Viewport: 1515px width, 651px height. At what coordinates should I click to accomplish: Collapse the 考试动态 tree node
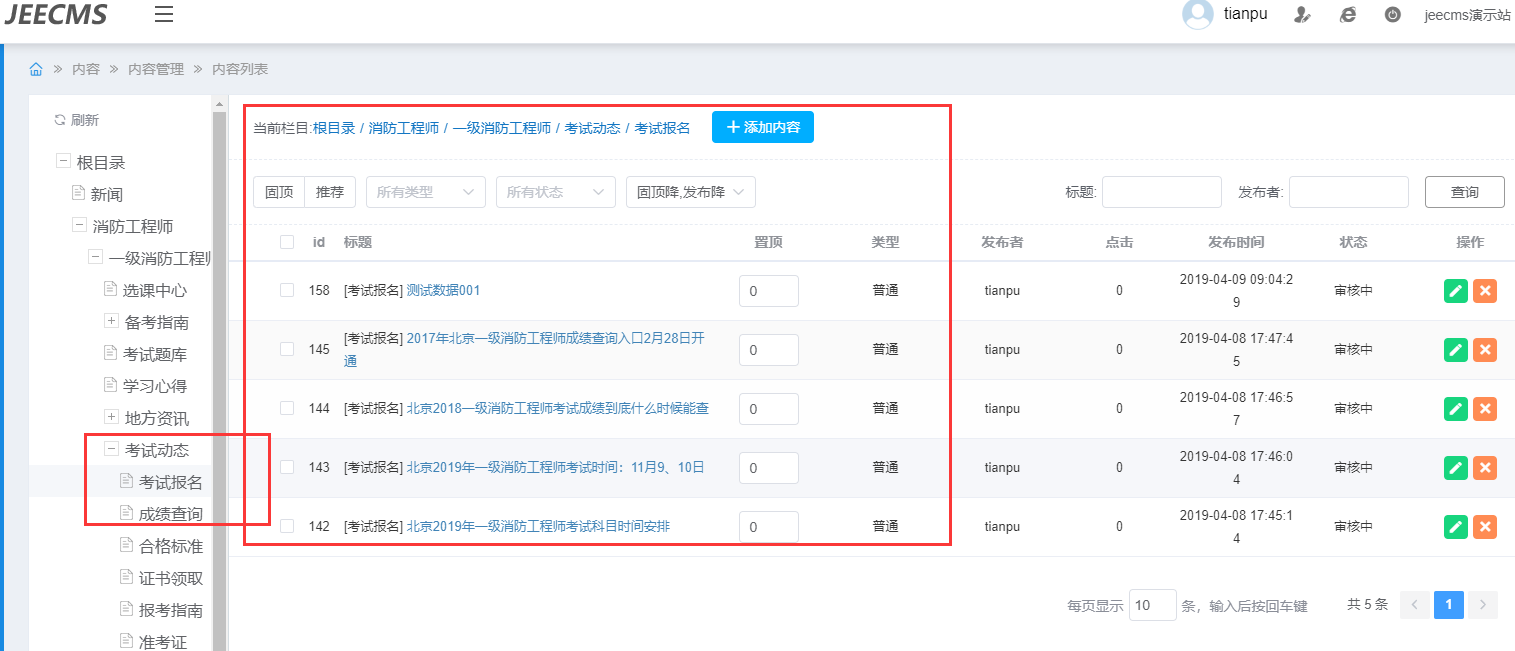point(111,450)
